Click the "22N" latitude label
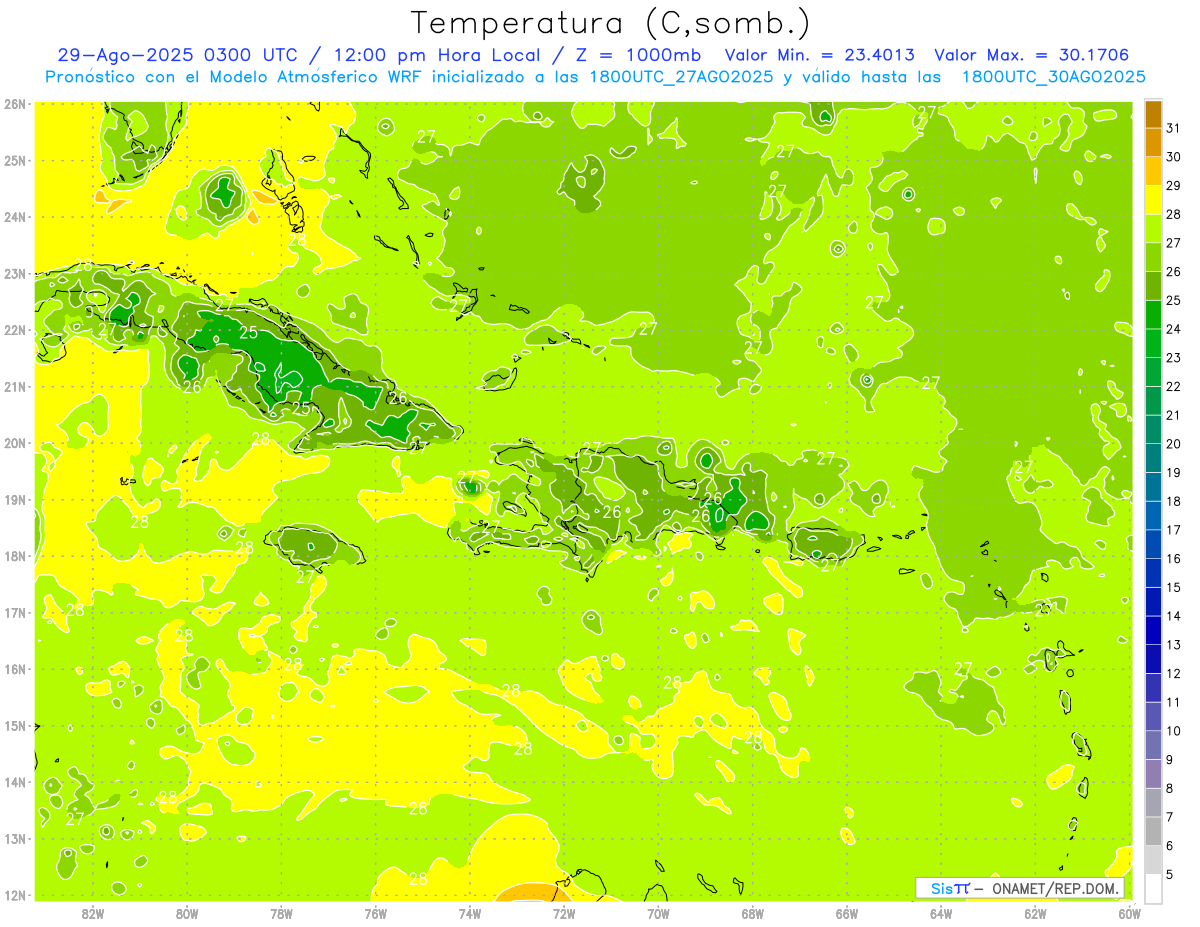1200x927 pixels. click(14, 330)
